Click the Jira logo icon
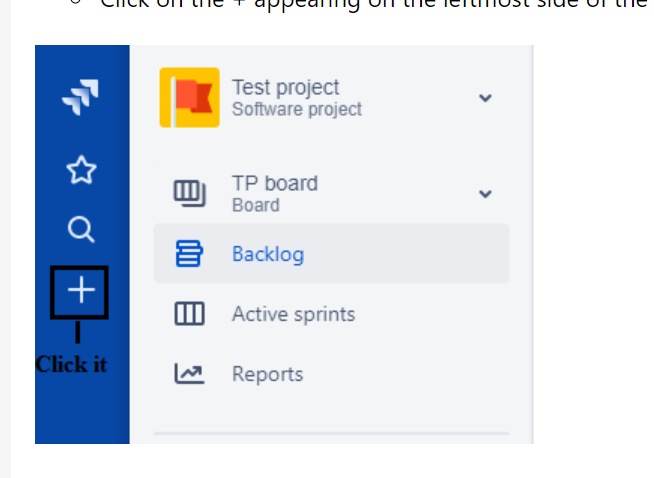This screenshot has height=478, width=654. click(x=80, y=99)
